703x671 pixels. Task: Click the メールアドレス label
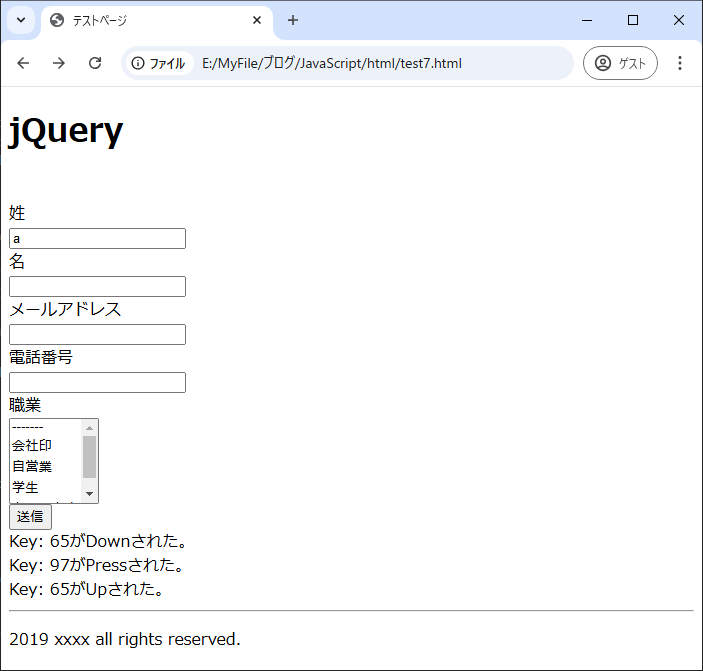point(65,309)
